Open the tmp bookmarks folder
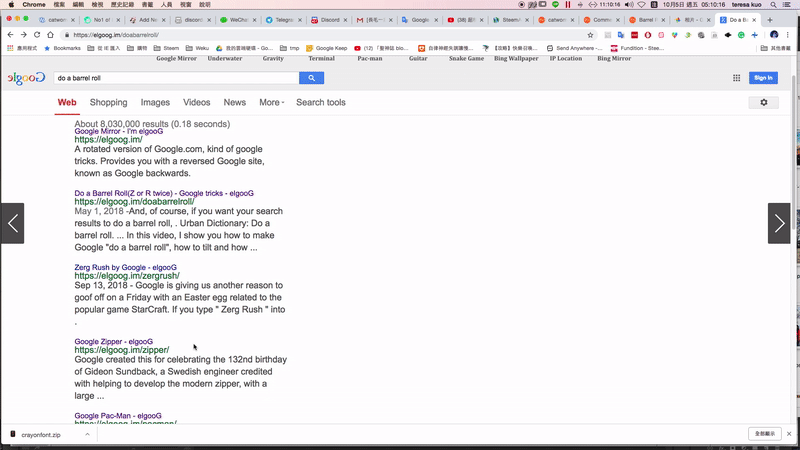Screen dimensions: 800x450 [x=290, y=48]
